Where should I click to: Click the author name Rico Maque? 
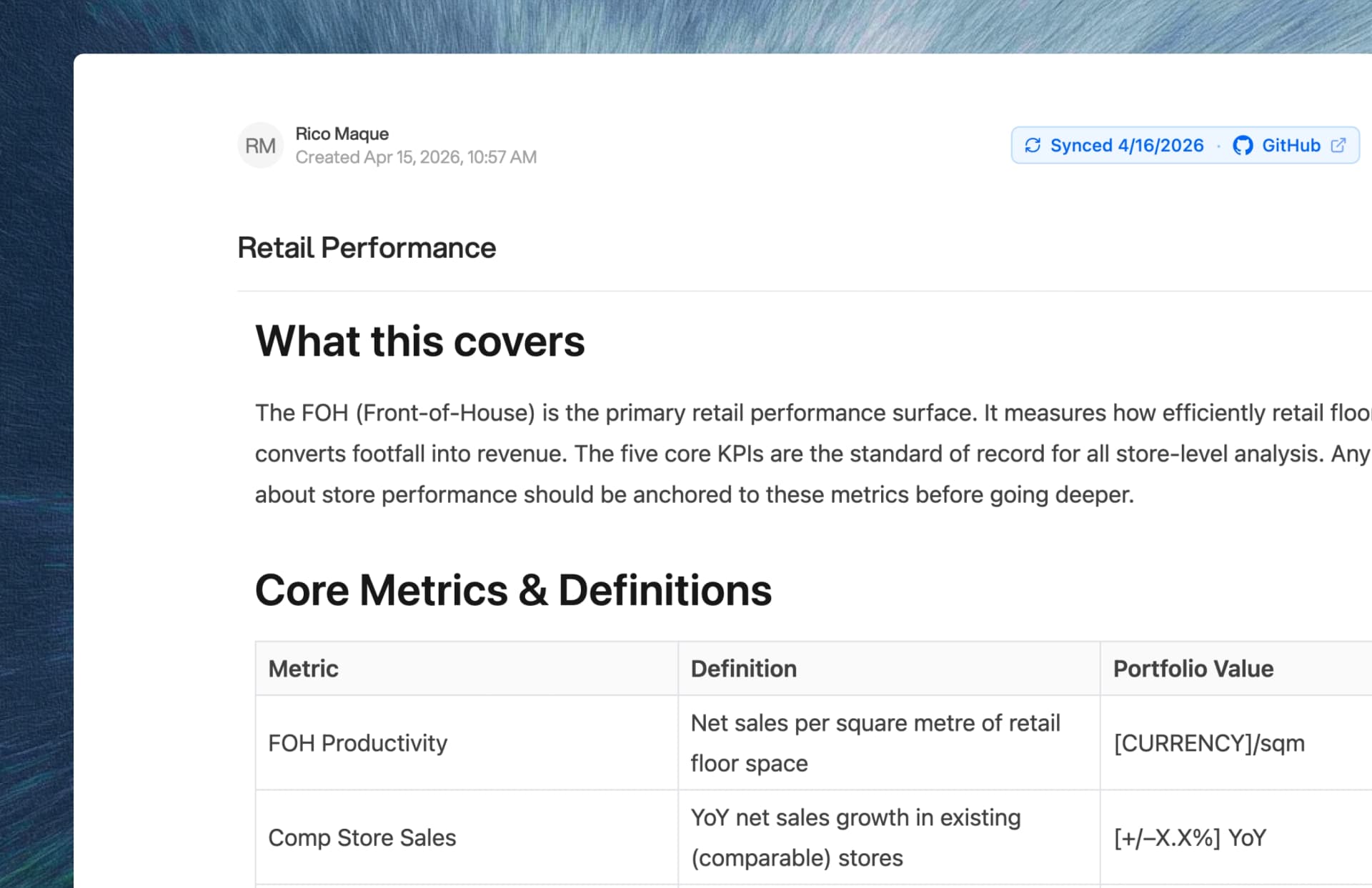coord(342,134)
